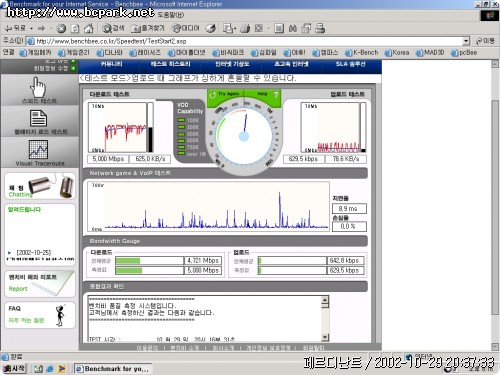Viewport: 500px width, 375px height.
Task: Open the Report banner link
Action: point(40,284)
